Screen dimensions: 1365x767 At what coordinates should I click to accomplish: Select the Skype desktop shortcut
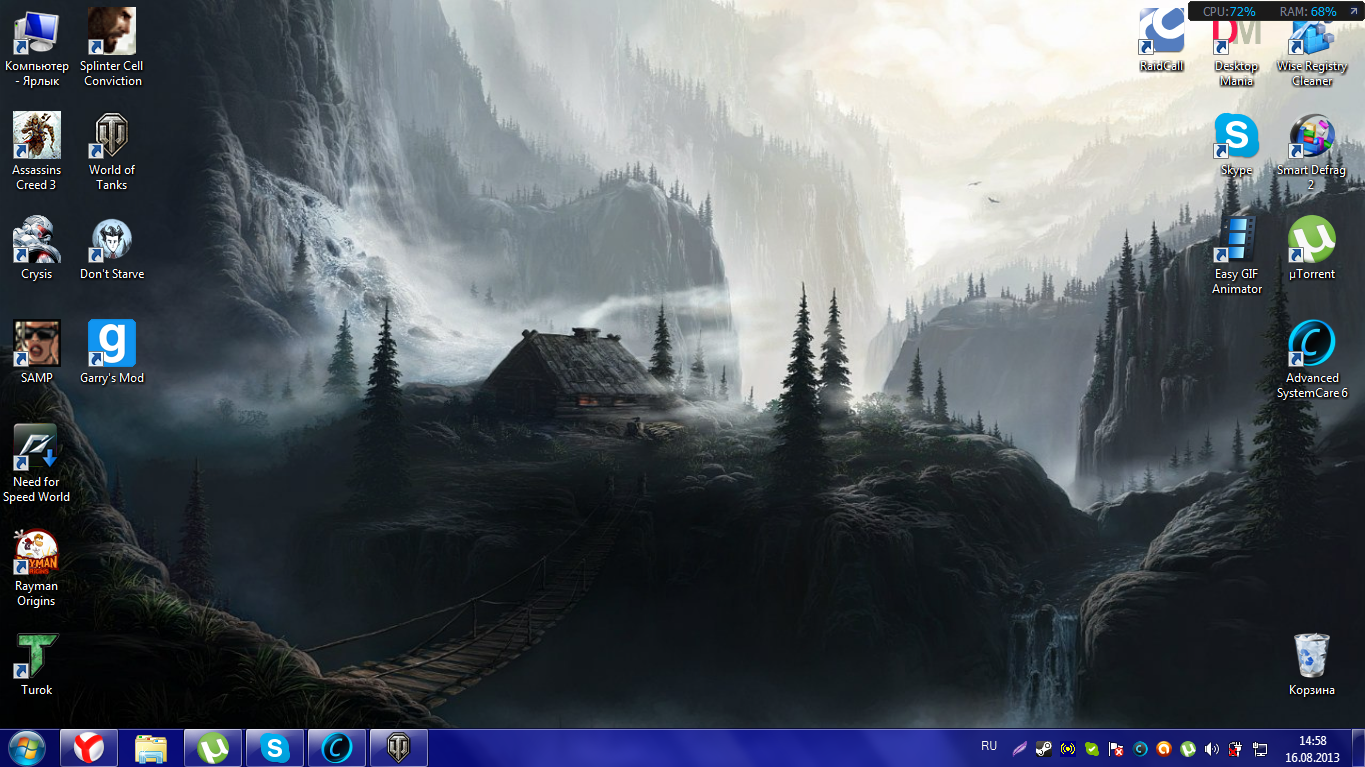coord(1237,144)
